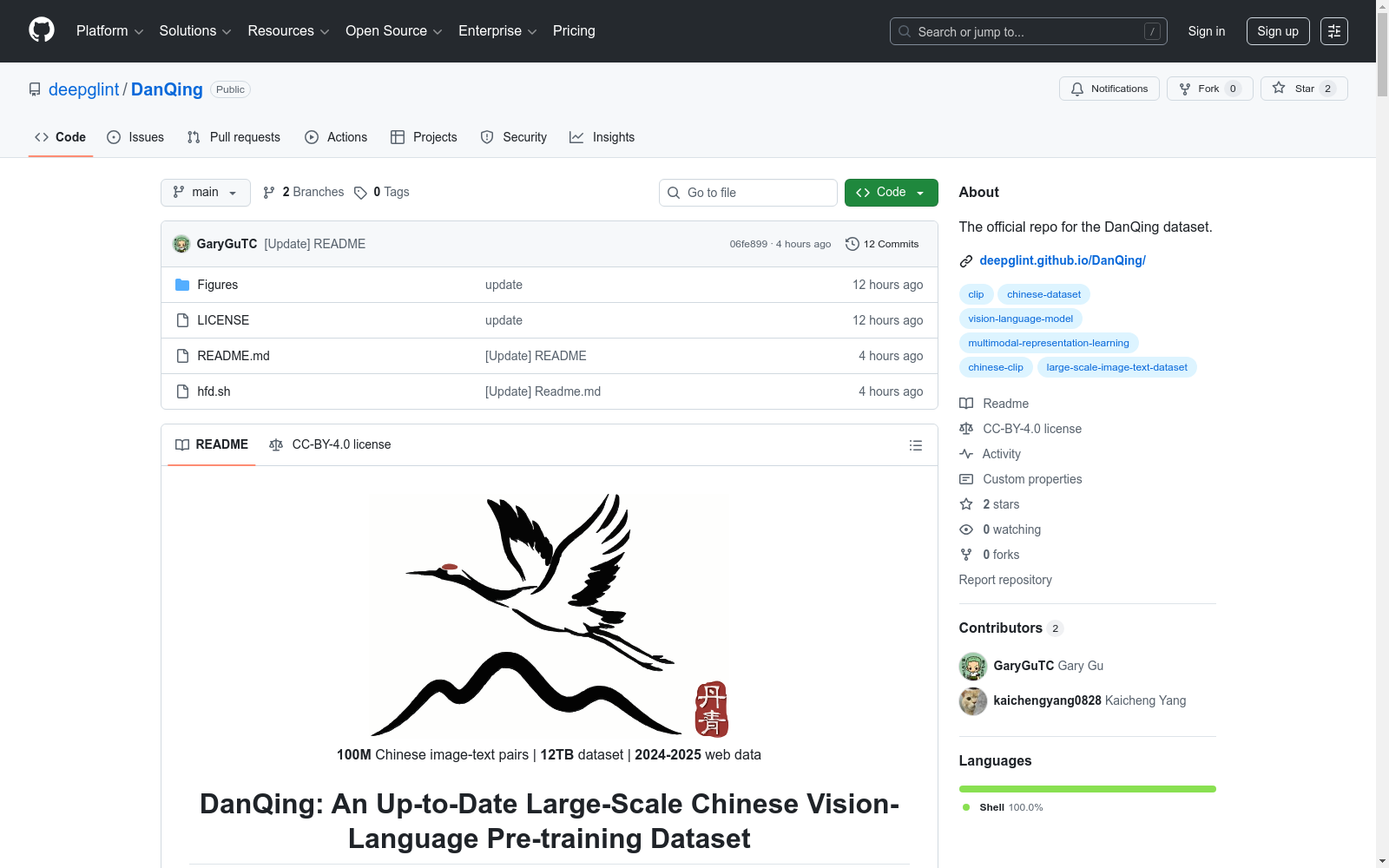The image size is (1389, 868).
Task: Click the fork icon beside 0 forks
Action: click(x=966, y=555)
